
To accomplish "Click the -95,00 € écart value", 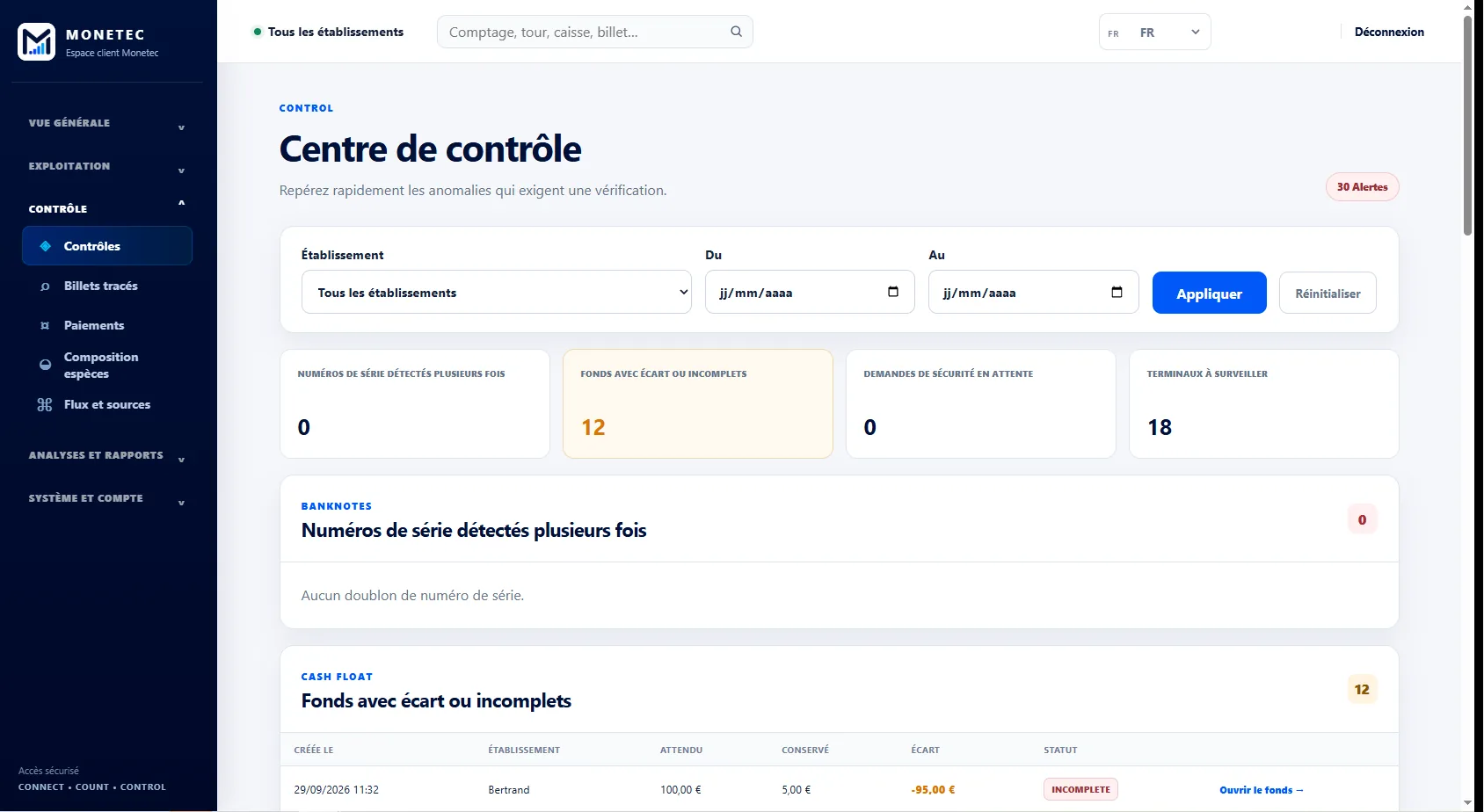I will point(933,790).
